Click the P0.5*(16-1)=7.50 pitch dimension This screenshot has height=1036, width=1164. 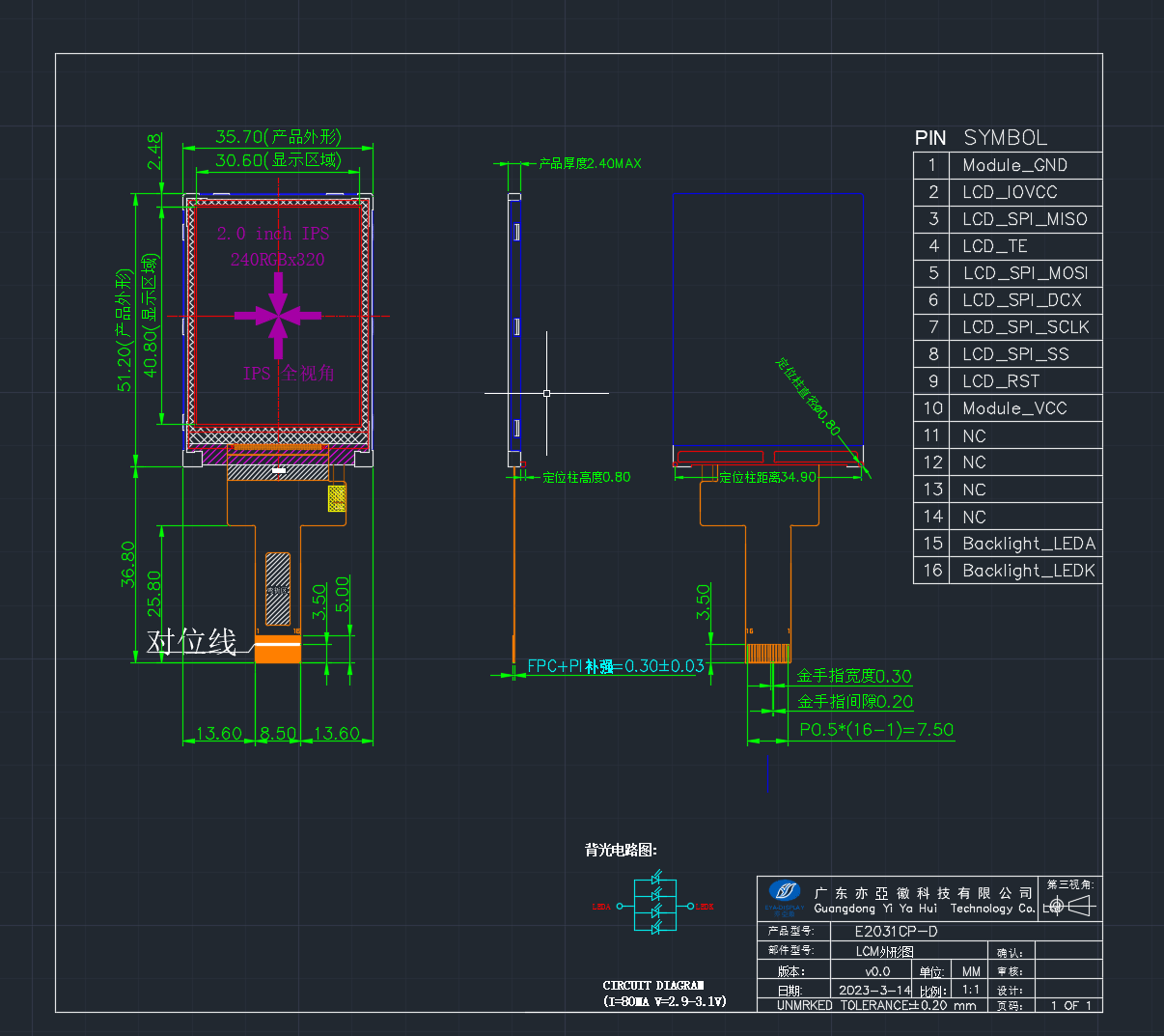[x=876, y=730]
